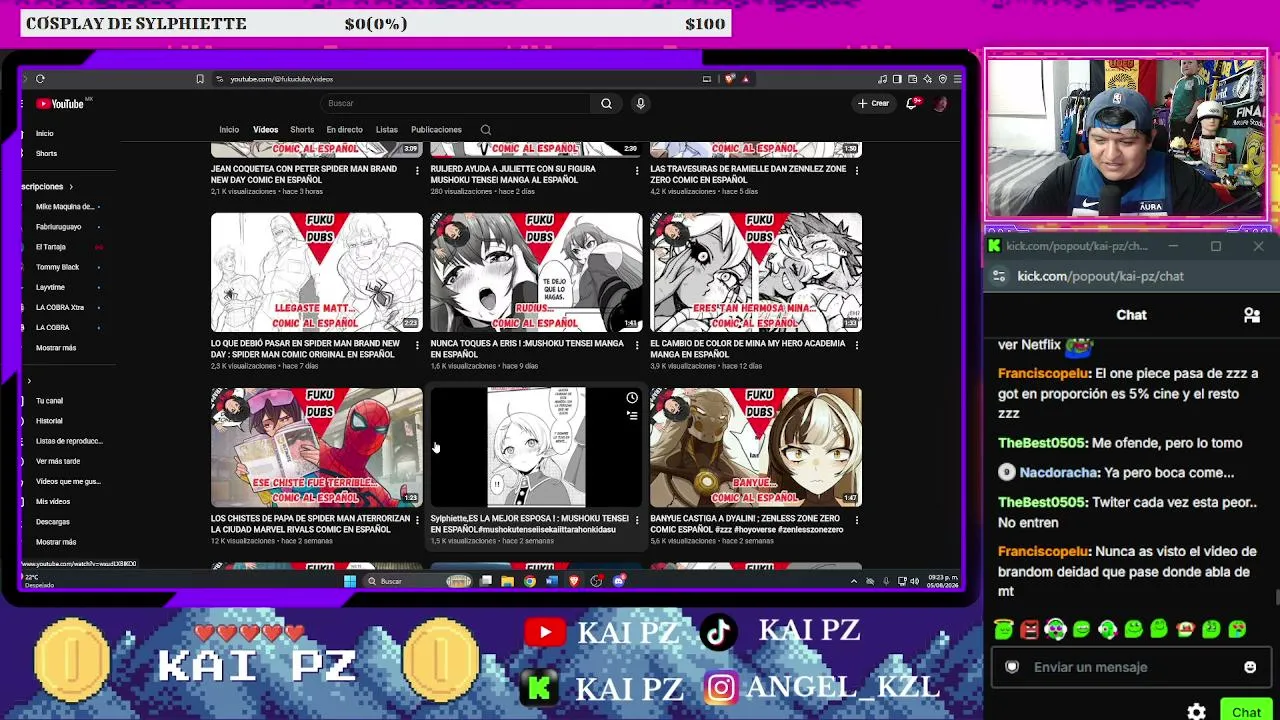Open the Sylphiette manga preview thumbnail
Screen dimensions: 1280x720
click(536, 447)
